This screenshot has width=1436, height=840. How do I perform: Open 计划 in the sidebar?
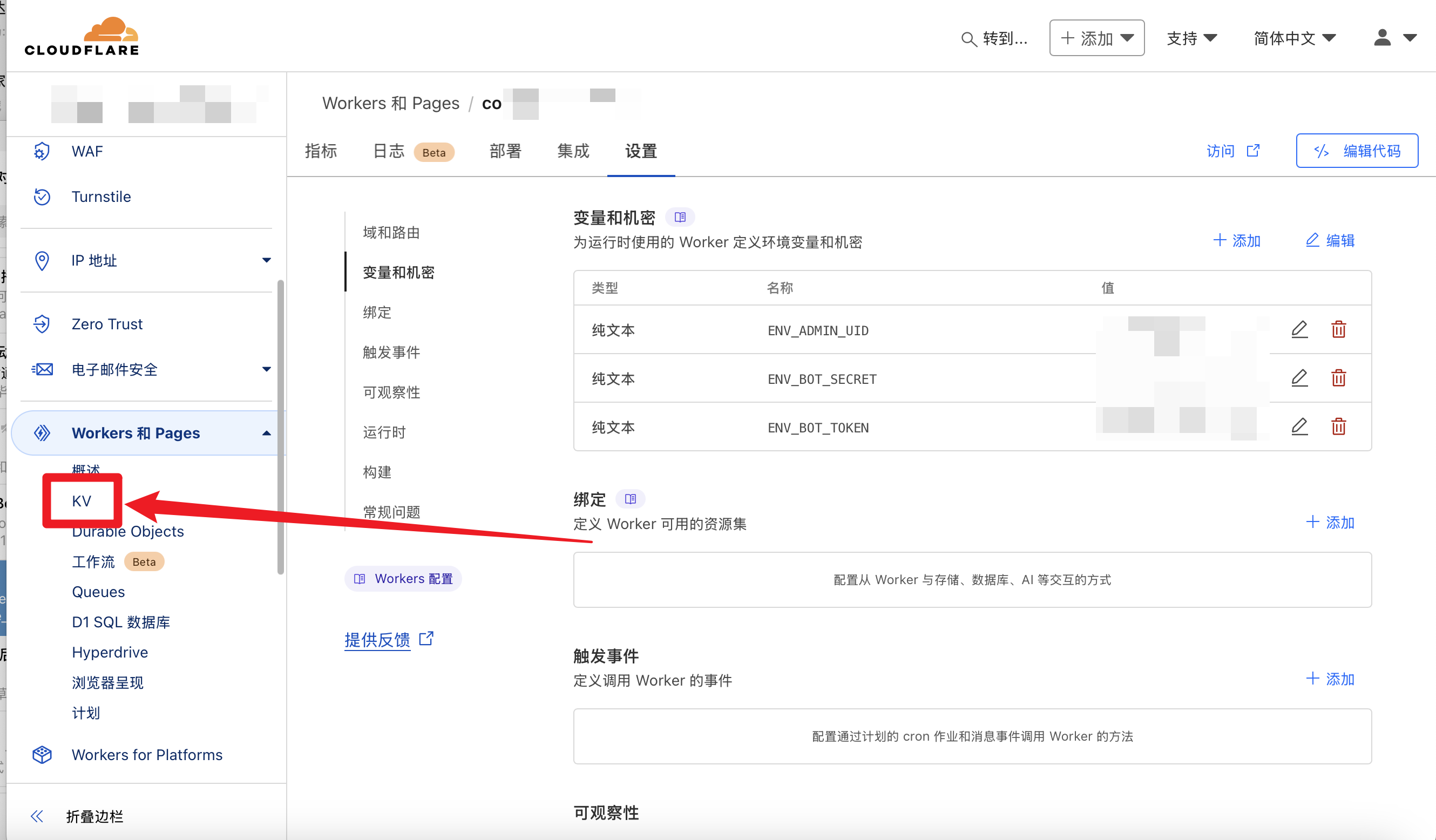pos(85,713)
